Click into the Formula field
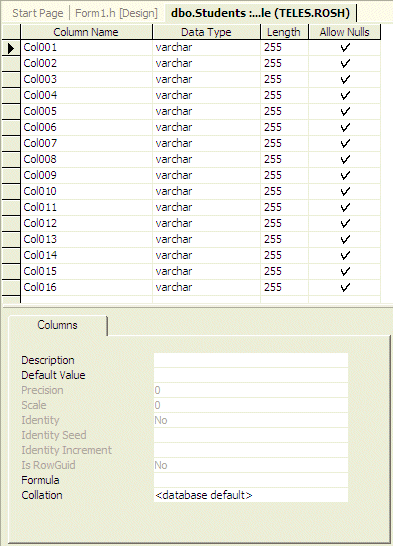Screen dimensions: 393x546 (251, 480)
